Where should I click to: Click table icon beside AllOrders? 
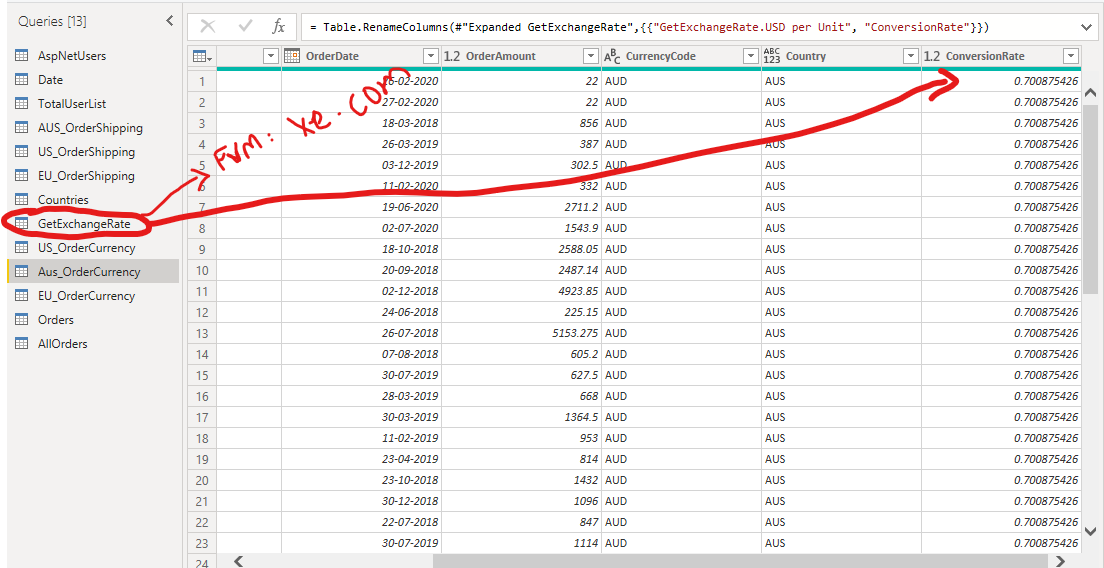click(x=22, y=343)
